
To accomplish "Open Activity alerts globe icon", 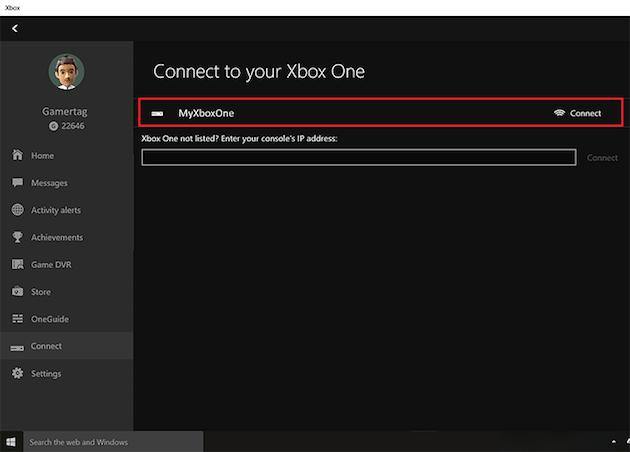I will tap(17, 210).
